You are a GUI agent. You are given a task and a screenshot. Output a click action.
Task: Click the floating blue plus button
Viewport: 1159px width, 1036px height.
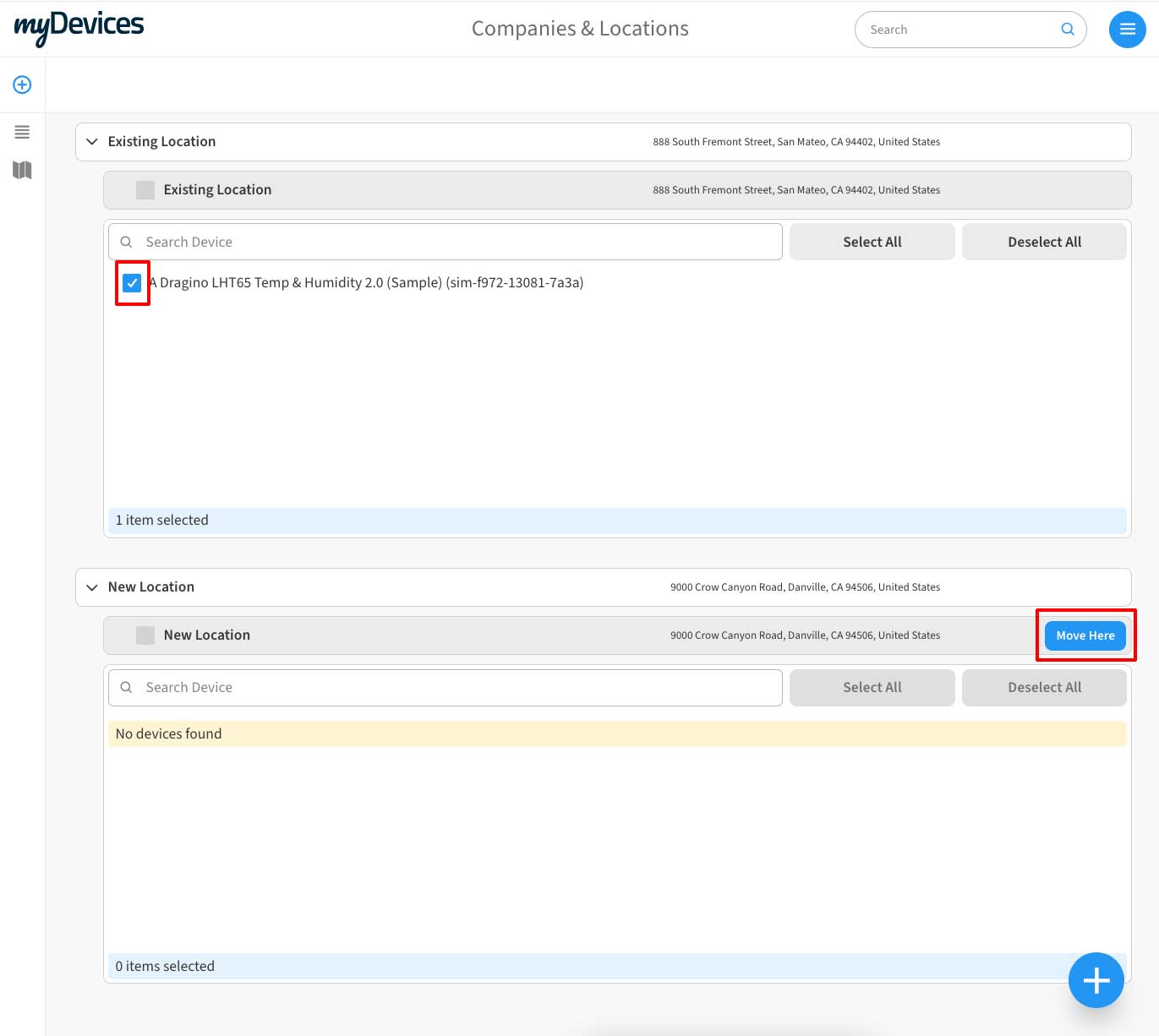click(1096, 980)
